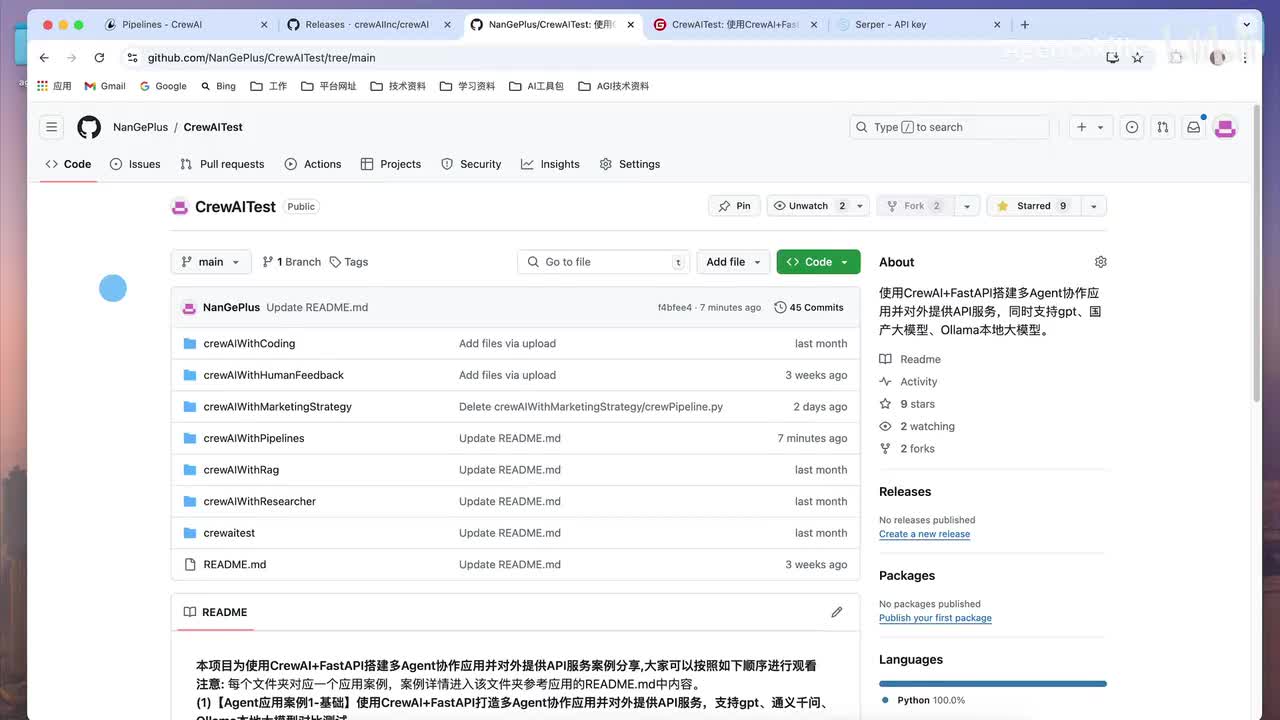Focus the Type / to search box
1280x720 pixels.
pyautogui.click(x=949, y=127)
